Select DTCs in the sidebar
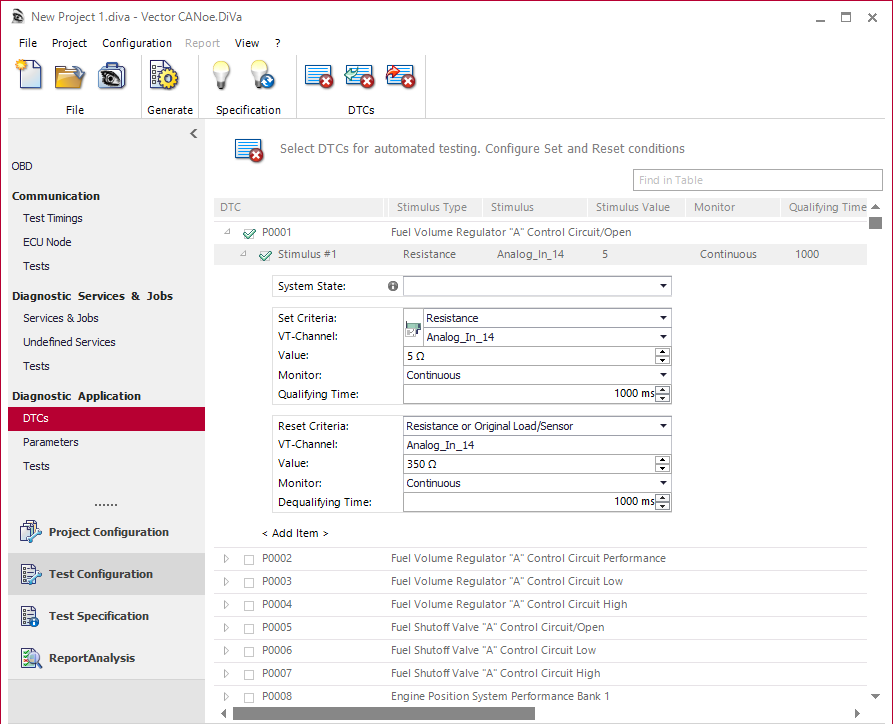 (x=106, y=419)
